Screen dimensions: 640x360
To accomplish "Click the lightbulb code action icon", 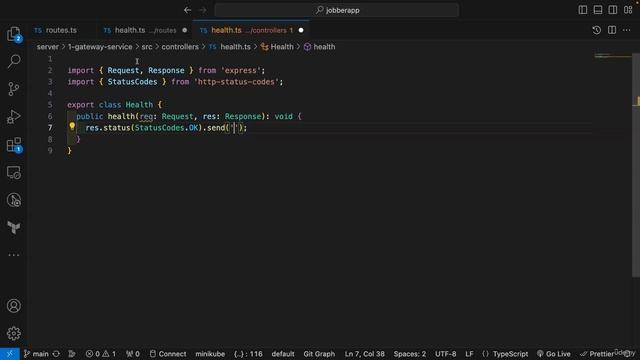I will 72,127.
